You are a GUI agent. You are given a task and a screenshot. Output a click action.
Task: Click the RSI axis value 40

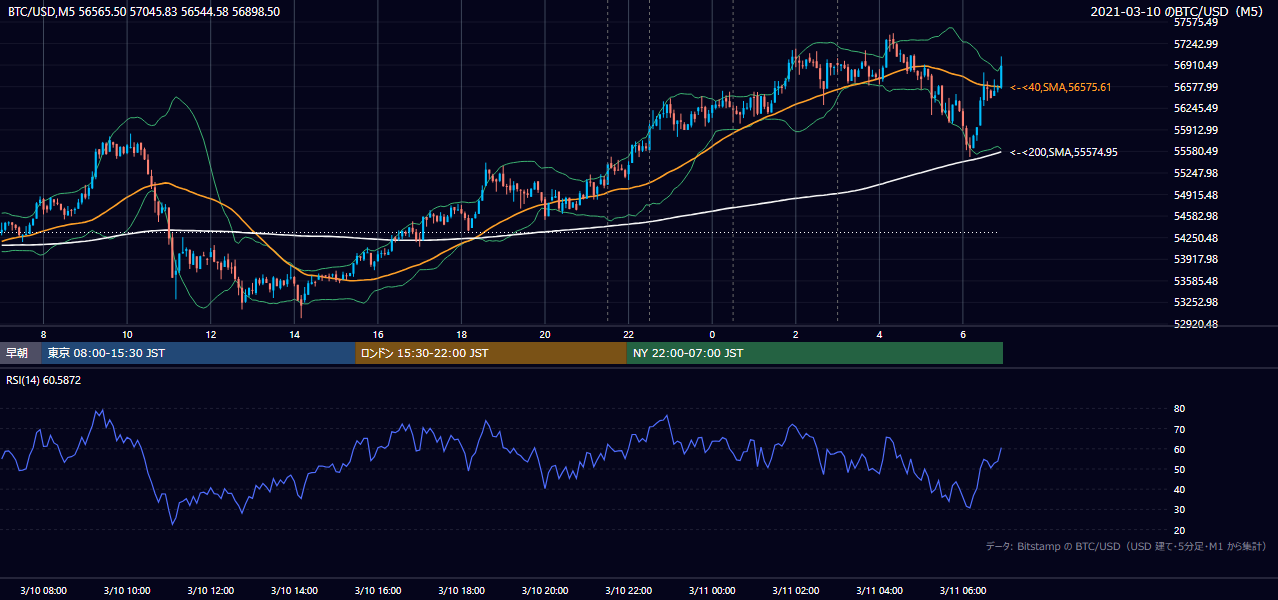[1179, 489]
